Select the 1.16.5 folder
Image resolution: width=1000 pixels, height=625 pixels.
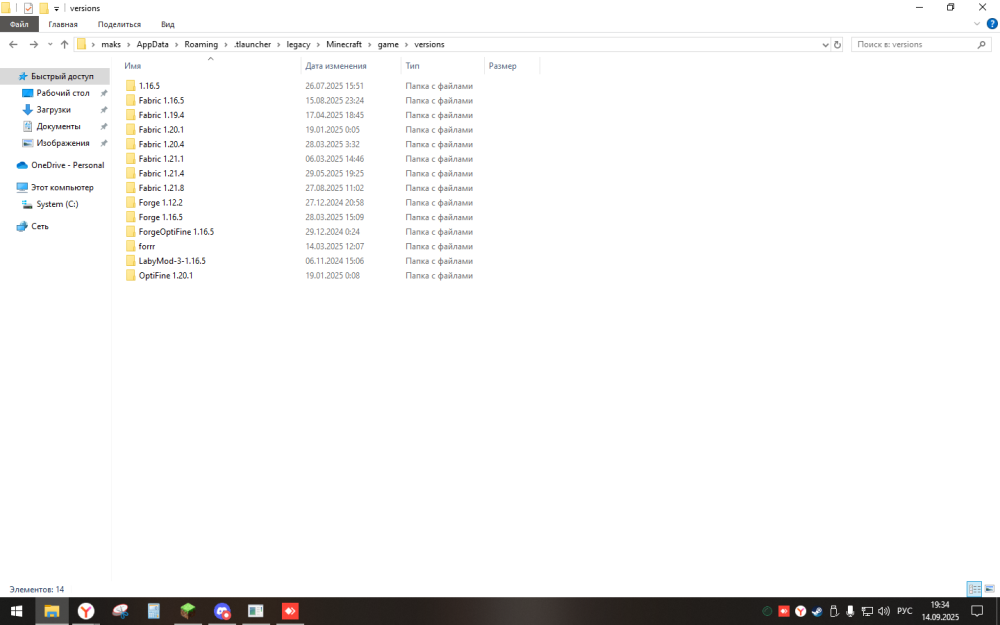149,85
